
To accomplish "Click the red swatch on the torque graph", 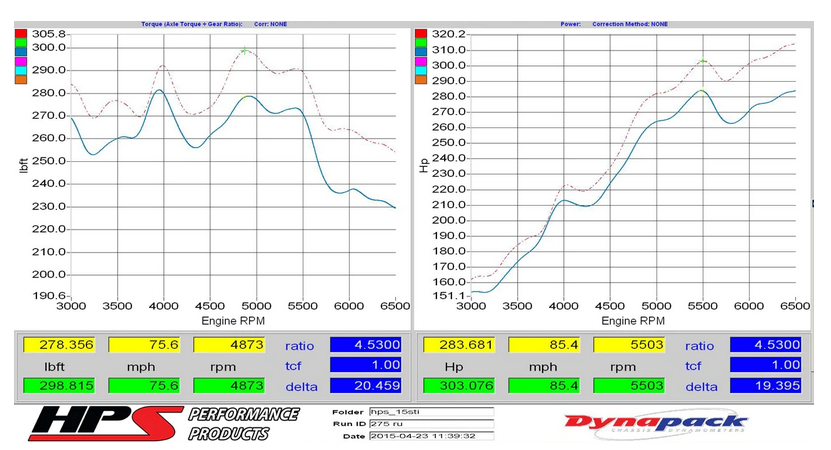I will point(20,35).
